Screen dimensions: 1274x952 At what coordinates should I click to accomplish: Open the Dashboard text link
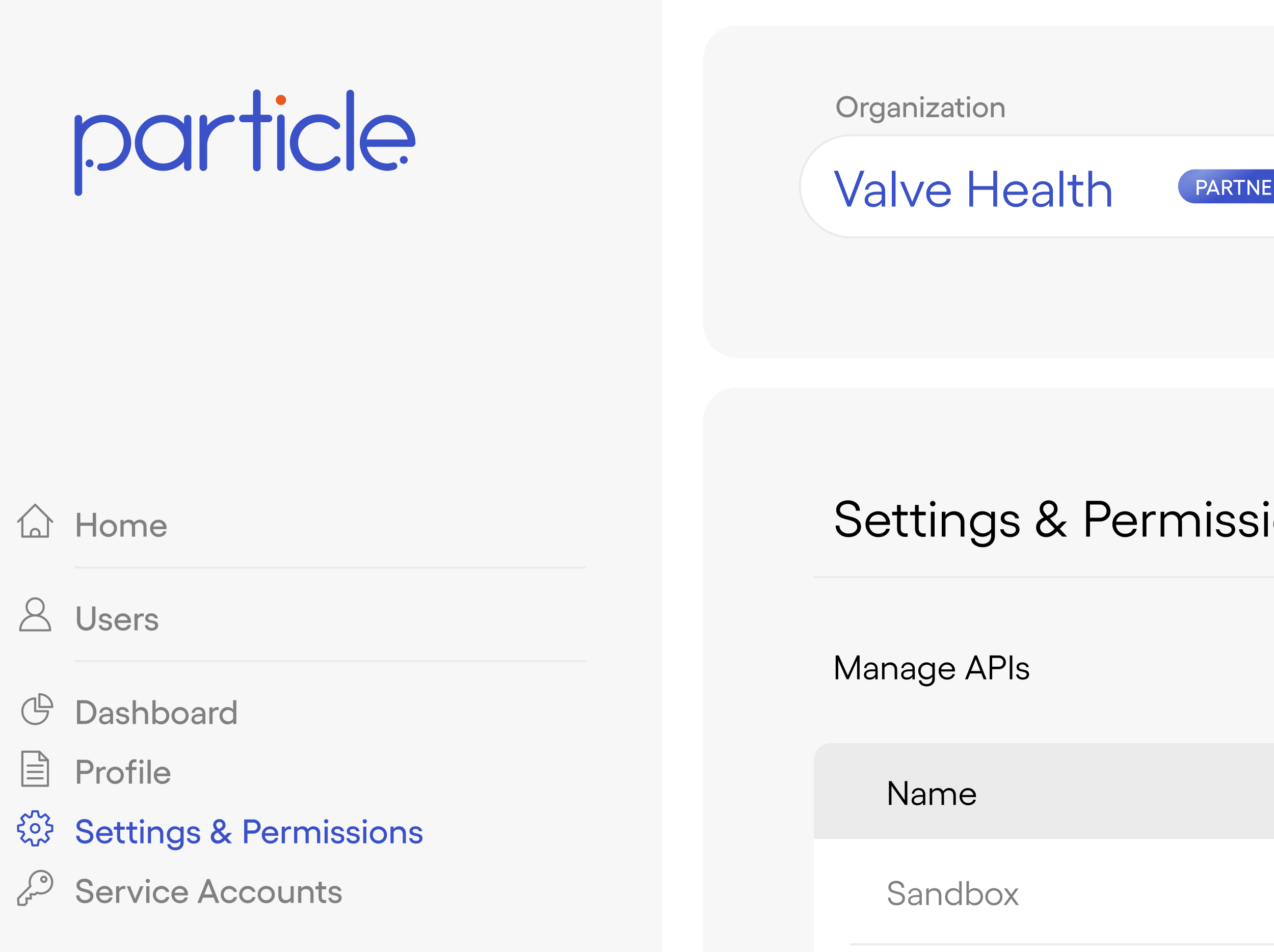[x=156, y=713]
